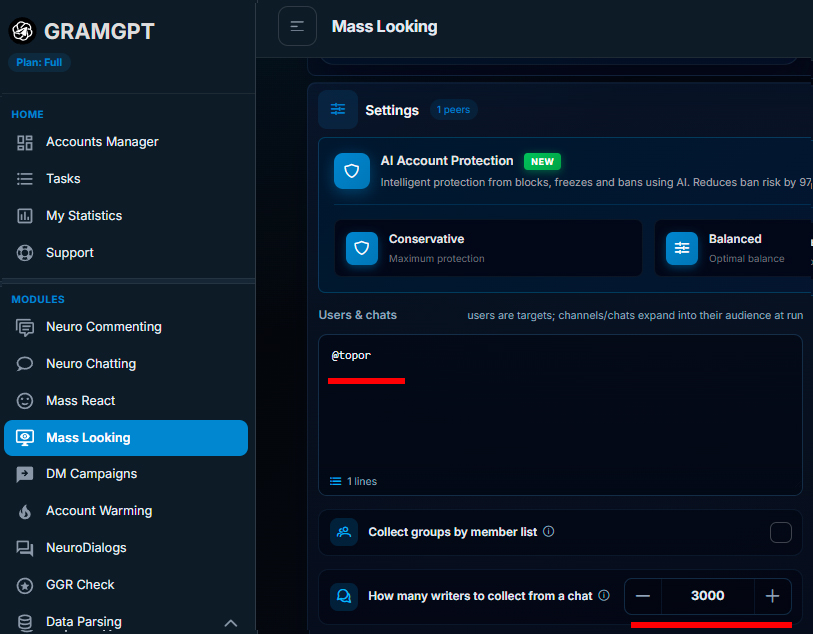
Task: Click info icon next to writers to collect
Action: click(x=604, y=596)
